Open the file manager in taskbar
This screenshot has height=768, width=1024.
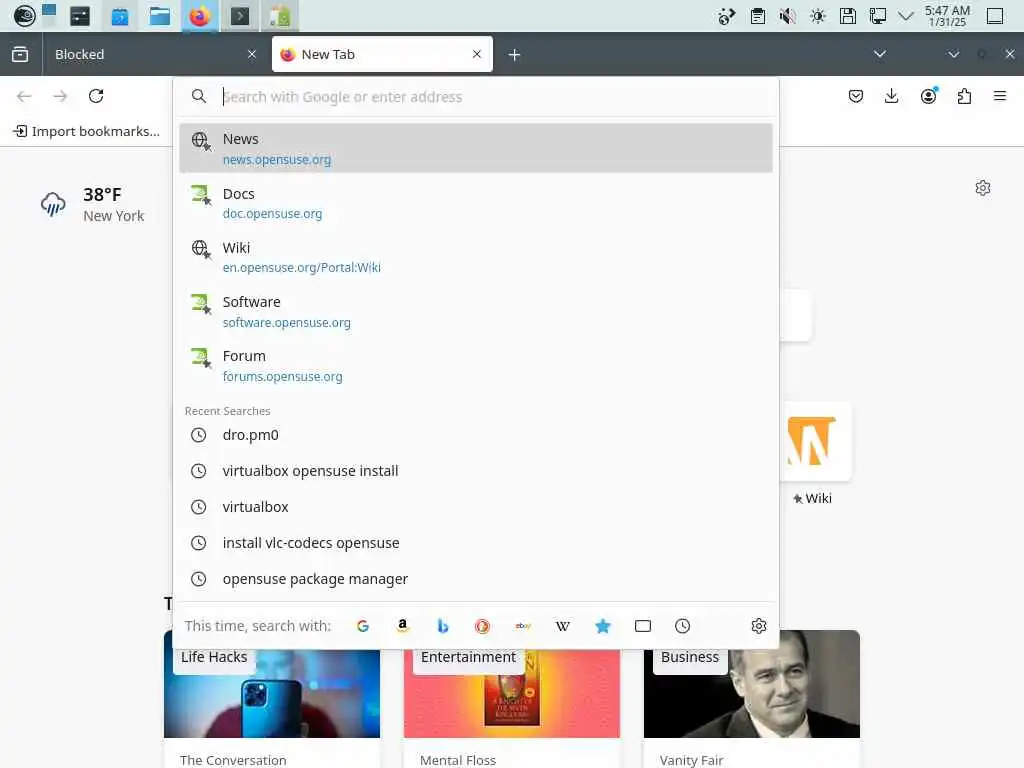click(x=159, y=16)
